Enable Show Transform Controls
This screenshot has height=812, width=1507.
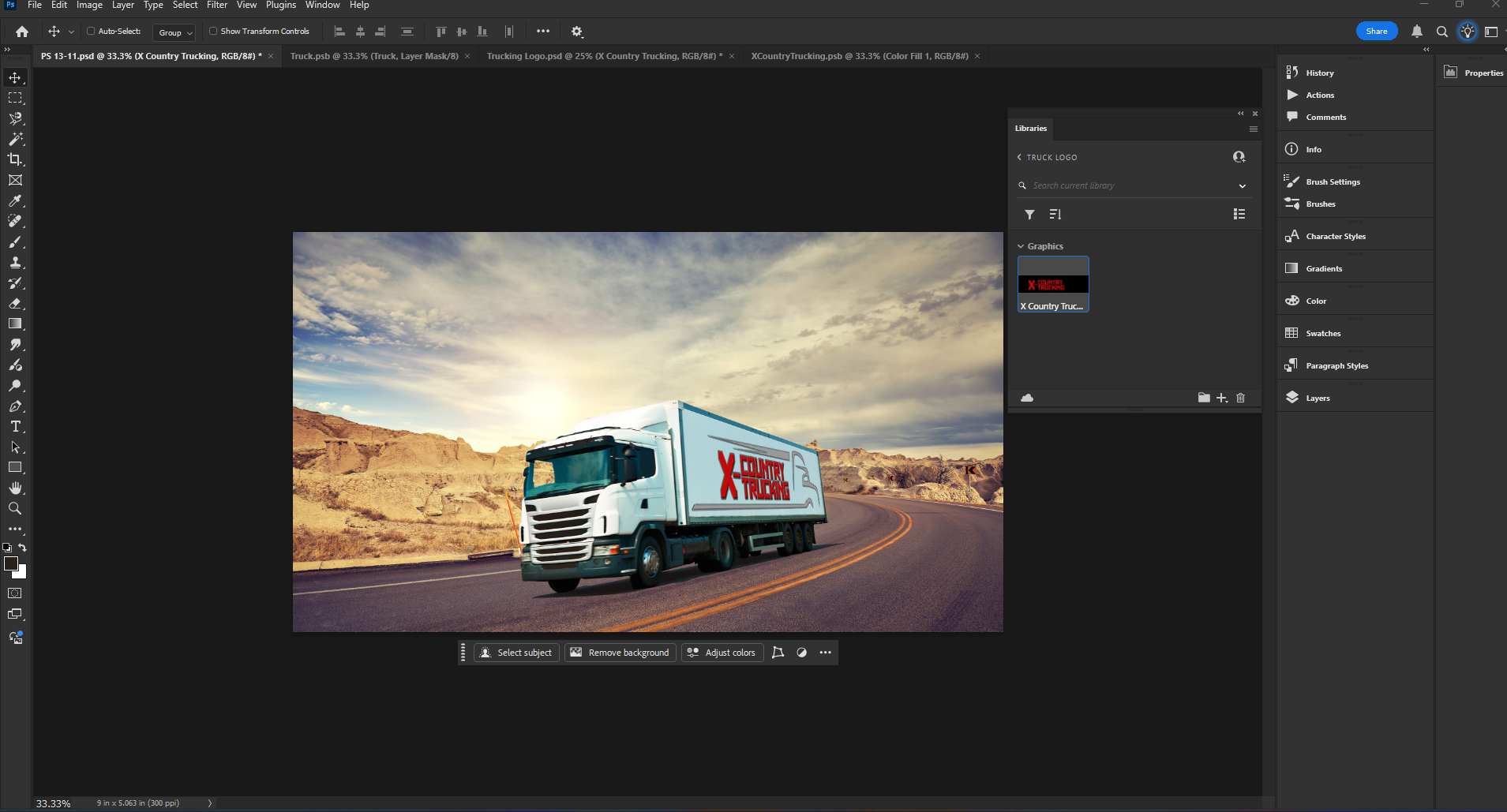coord(213,32)
